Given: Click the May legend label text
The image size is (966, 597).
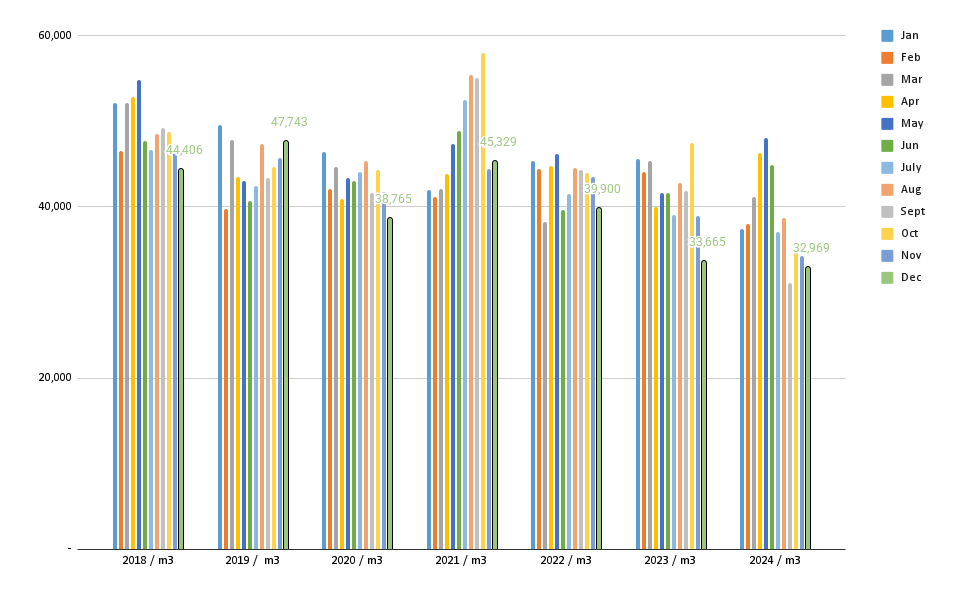Looking at the screenshot, I should point(911,124).
